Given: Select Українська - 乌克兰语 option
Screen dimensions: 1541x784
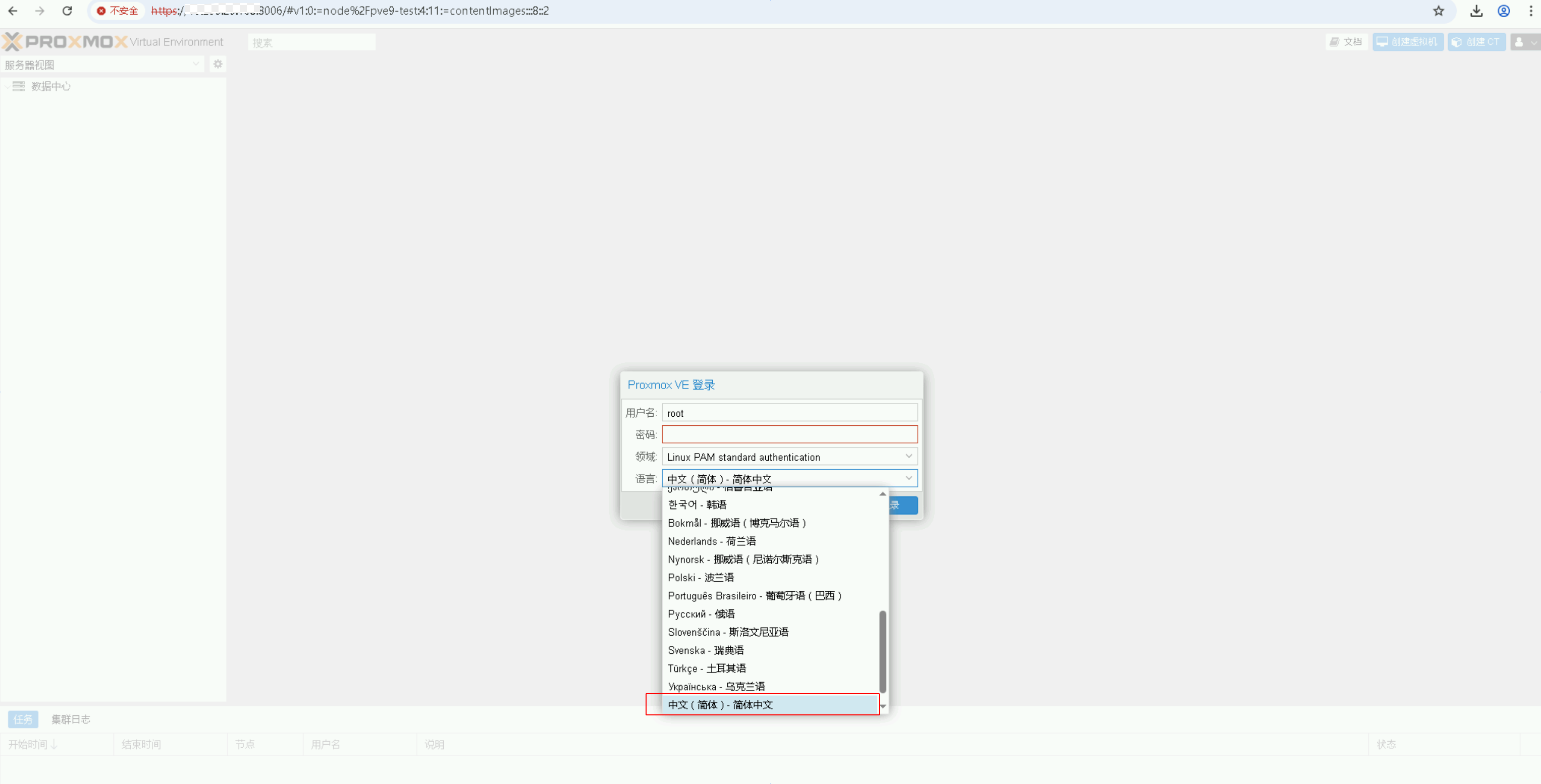Looking at the screenshot, I should (771, 687).
